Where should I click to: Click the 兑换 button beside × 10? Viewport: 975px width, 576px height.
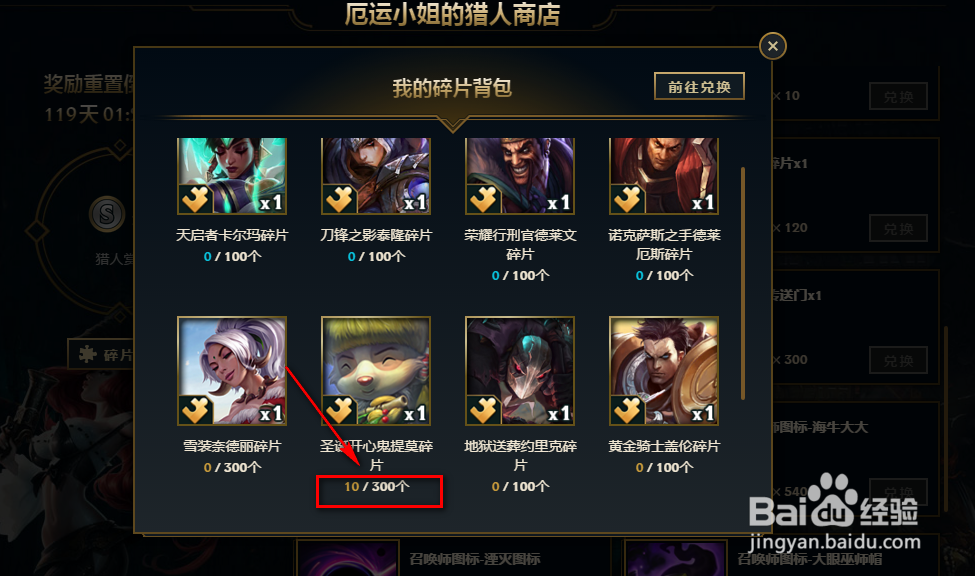point(899,96)
